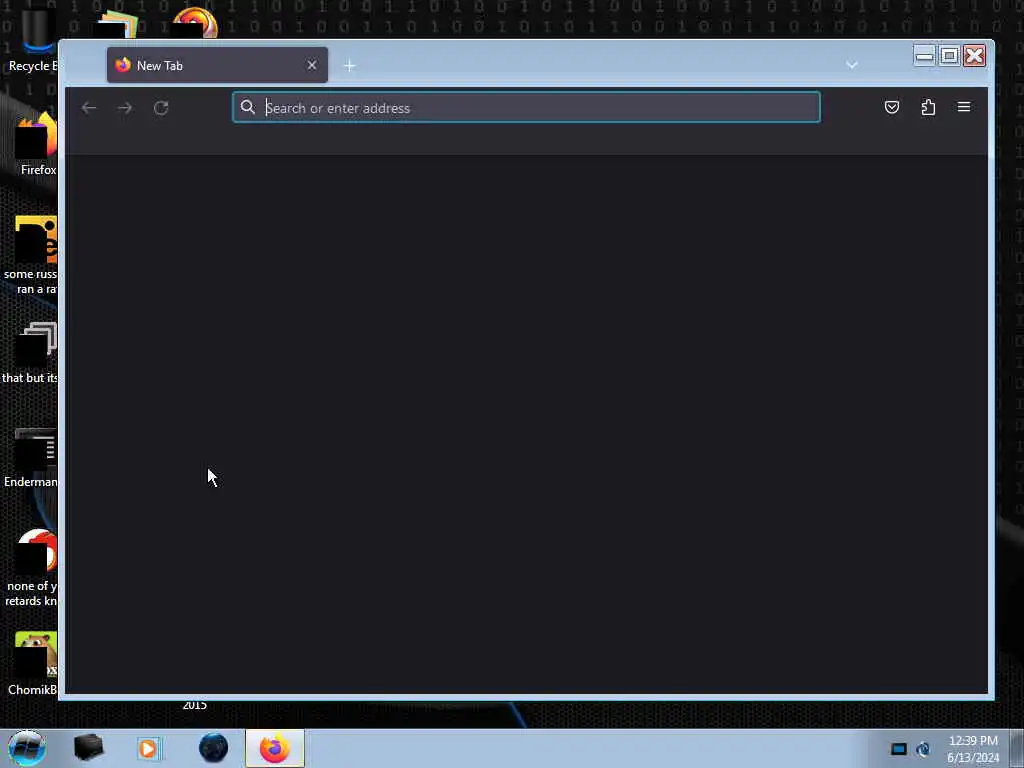Select the 'none of y' desktop icon

click(x=31, y=568)
